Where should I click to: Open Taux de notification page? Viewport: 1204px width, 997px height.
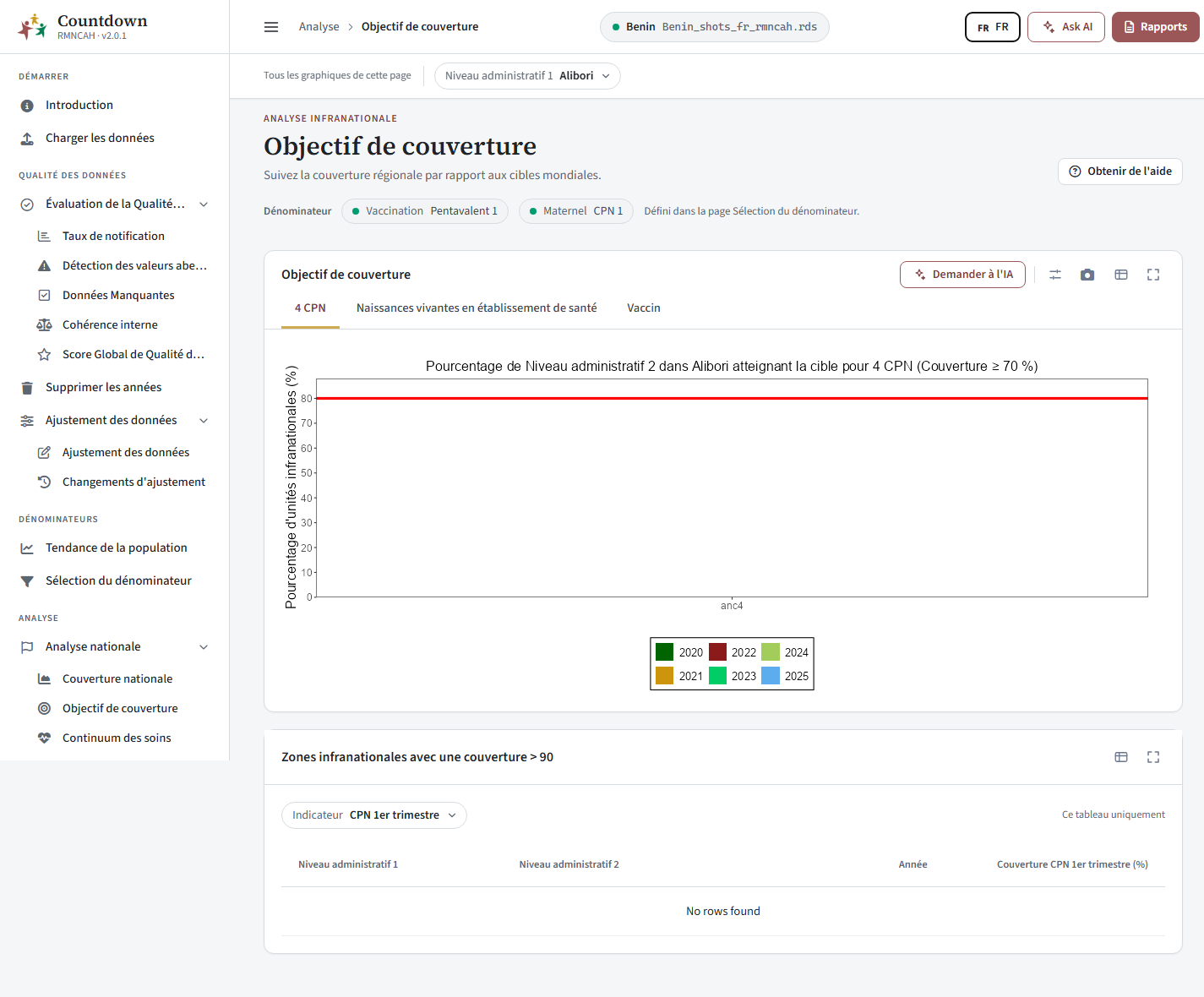[x=113, y=237]
